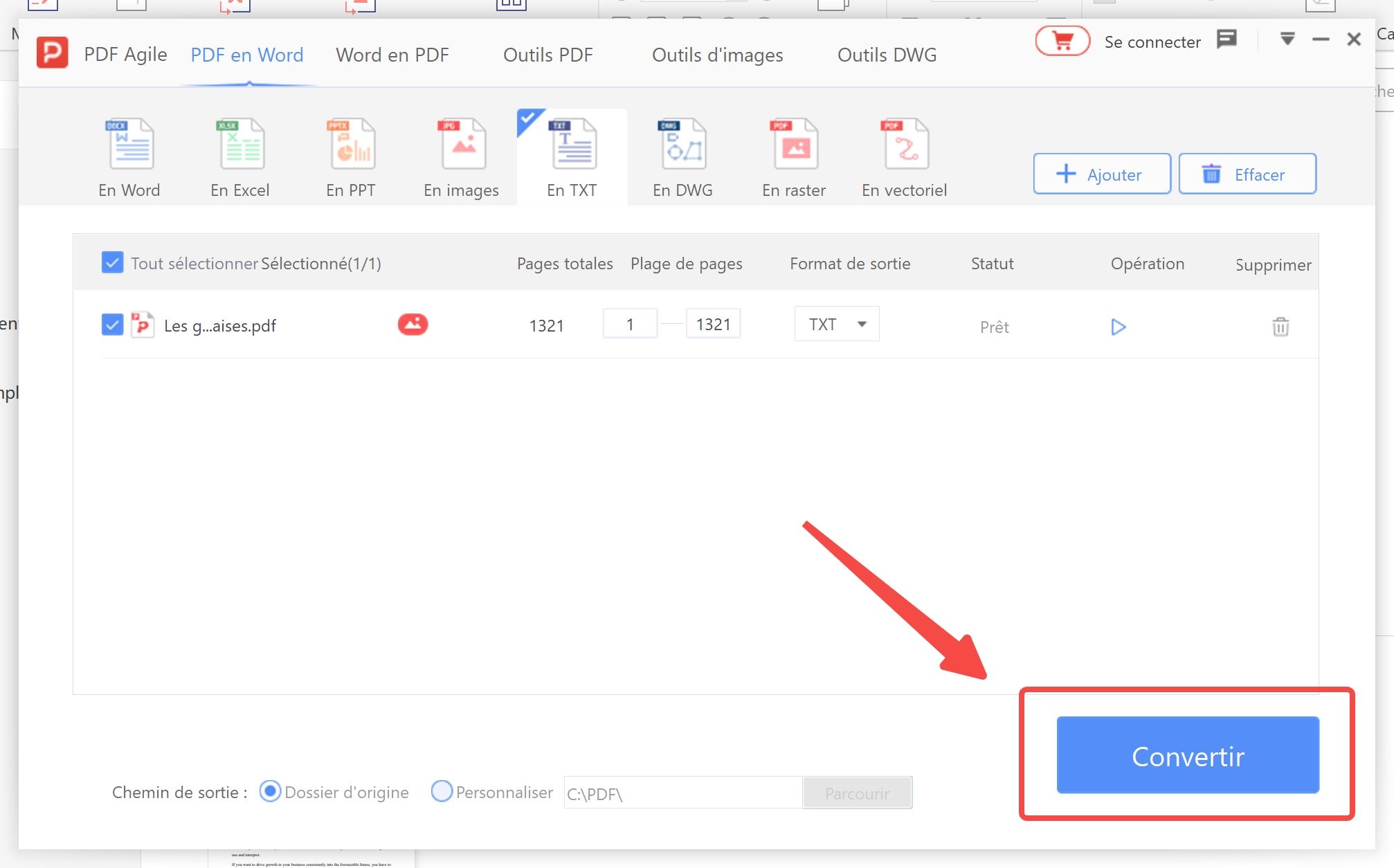The image size is (1394, 868).
Task: Click the output path field C:\PDF\
Action: coord(683,793)
